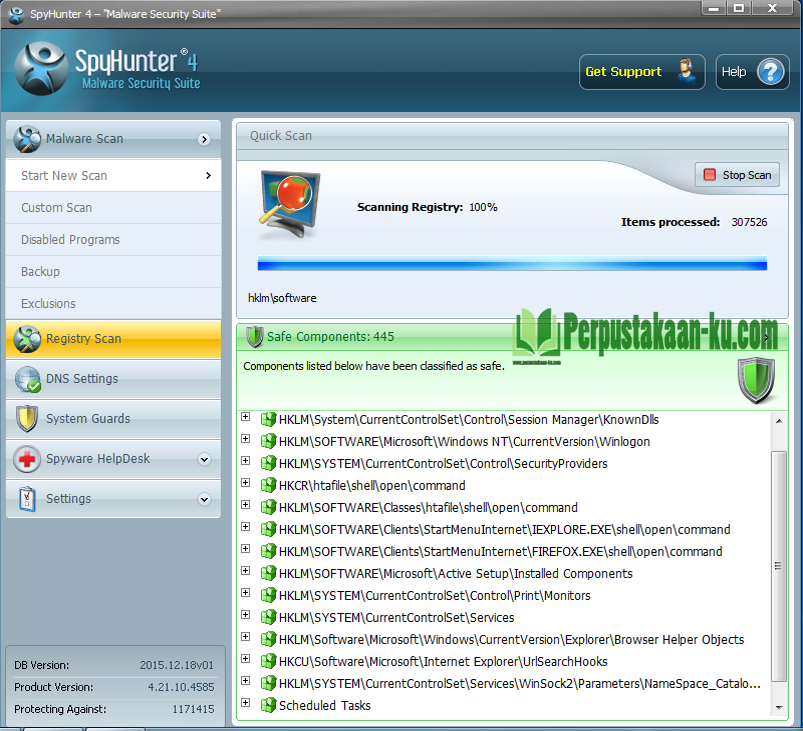This screenshot has width=803, height=731.
Task: Open Start New Scan submenu
Action: pyautogui.click(x=113, y=176)
